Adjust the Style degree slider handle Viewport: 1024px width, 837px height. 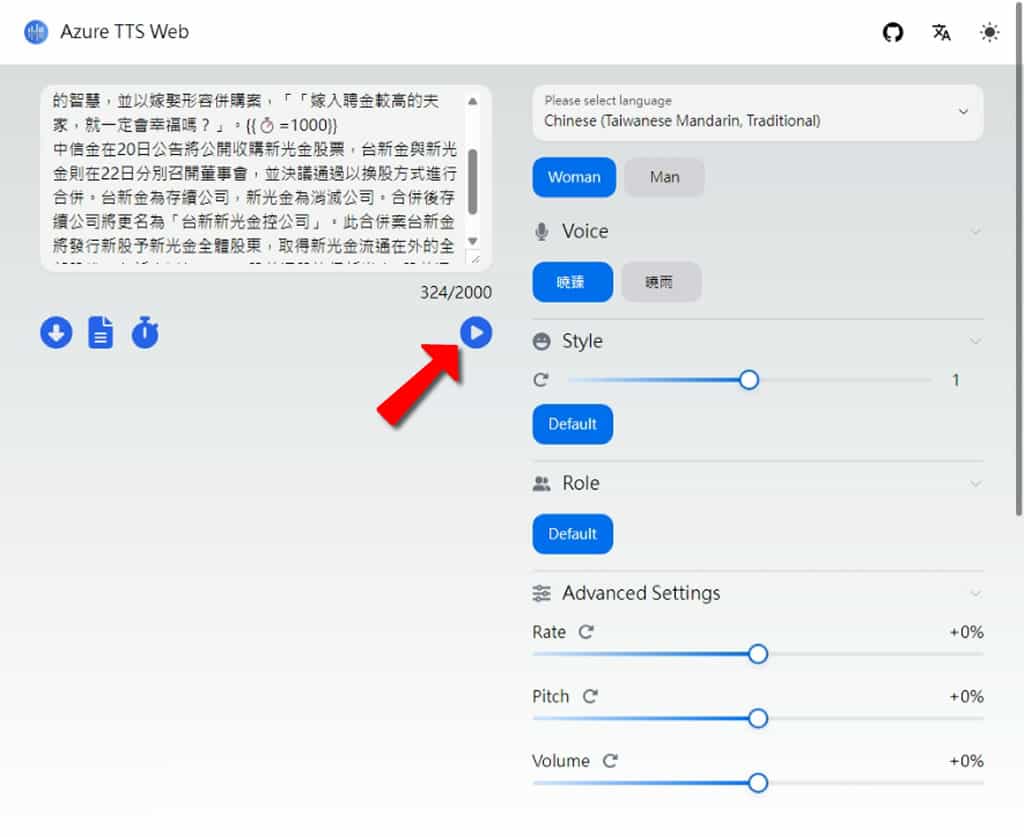pyautogui.click(x=749, y=380)
